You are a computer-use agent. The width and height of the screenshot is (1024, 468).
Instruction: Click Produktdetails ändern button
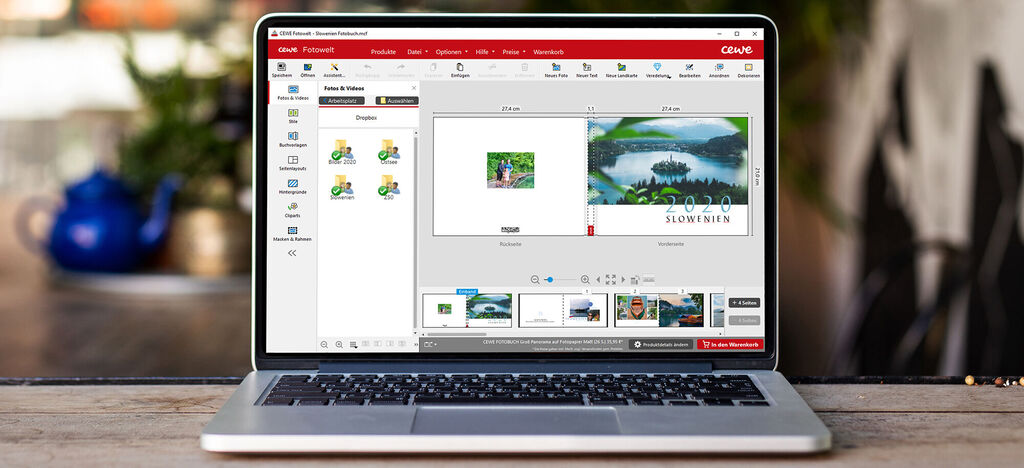[x=661, y=344]
